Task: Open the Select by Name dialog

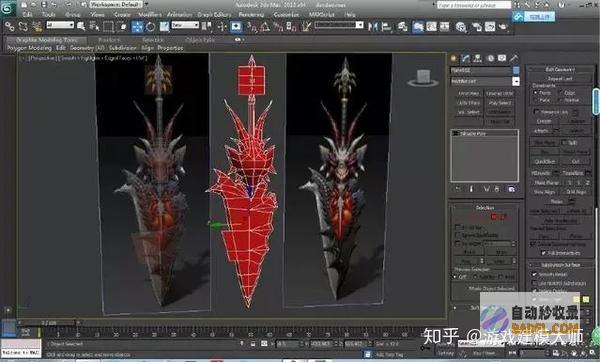Action: 94,26
